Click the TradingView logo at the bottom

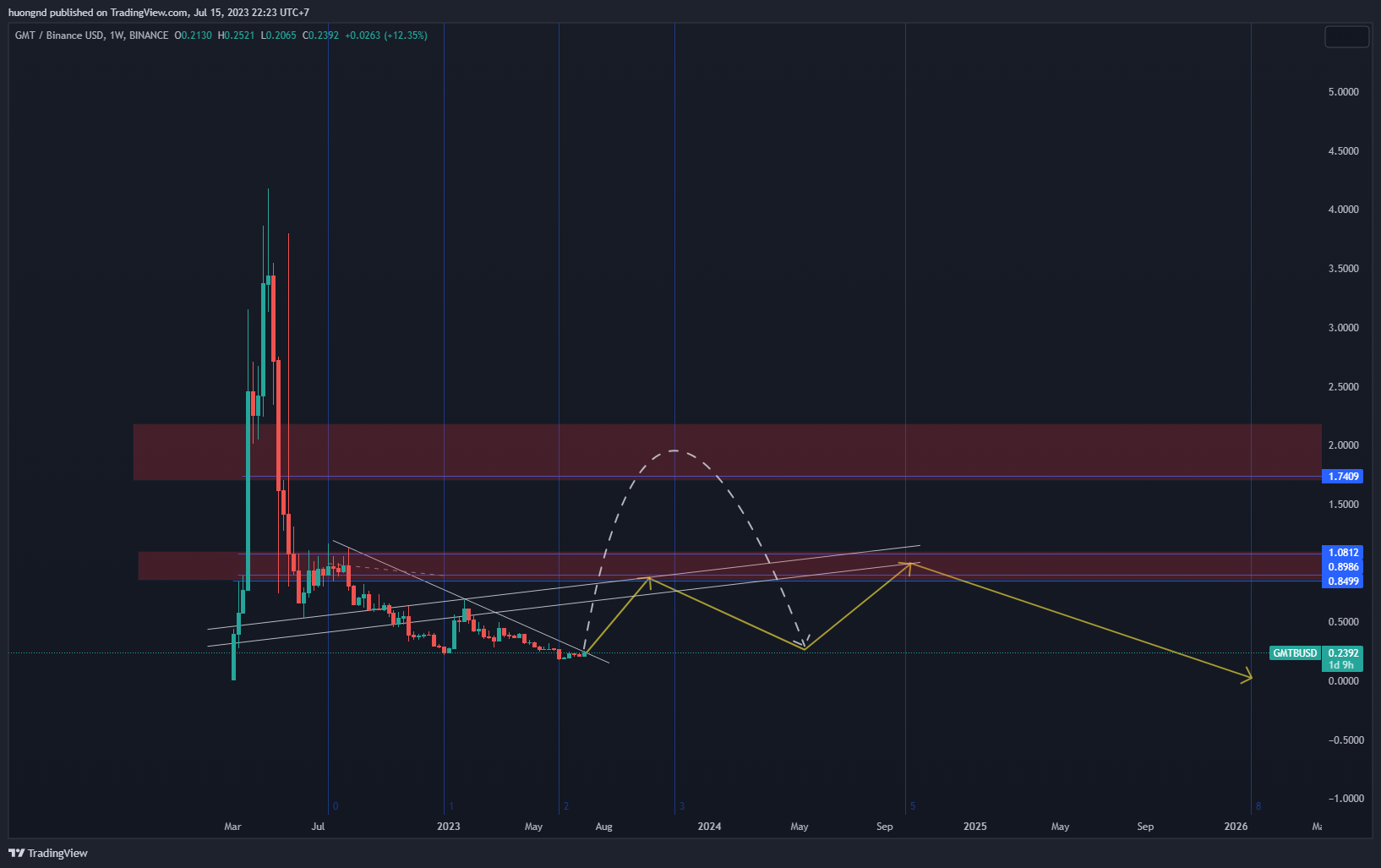click(48, 853)
